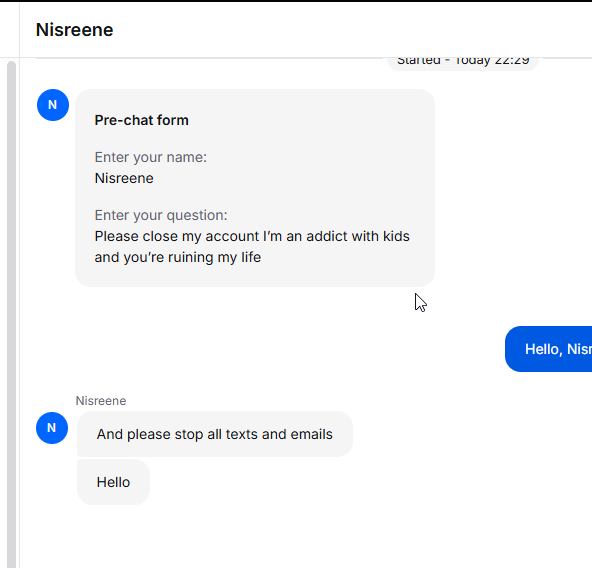The width and height of the screenshot is (592, 568).
Task: Click the 'Enter your name:' label
Action: (x=151, y=157)
